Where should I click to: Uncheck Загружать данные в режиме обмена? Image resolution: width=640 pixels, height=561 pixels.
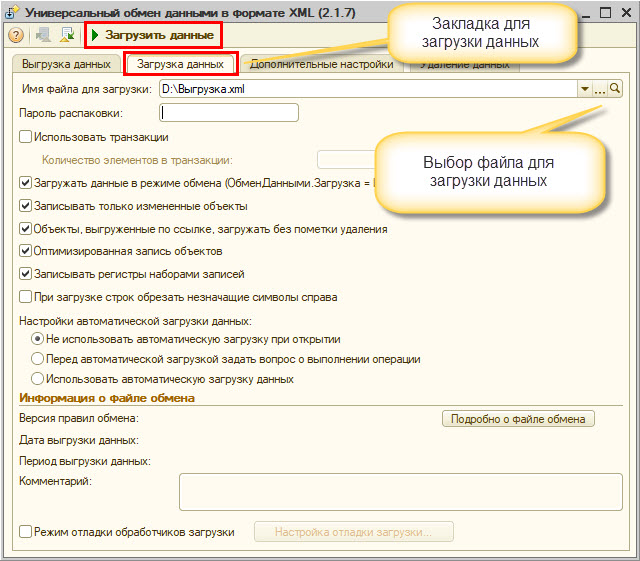[25, 183]
